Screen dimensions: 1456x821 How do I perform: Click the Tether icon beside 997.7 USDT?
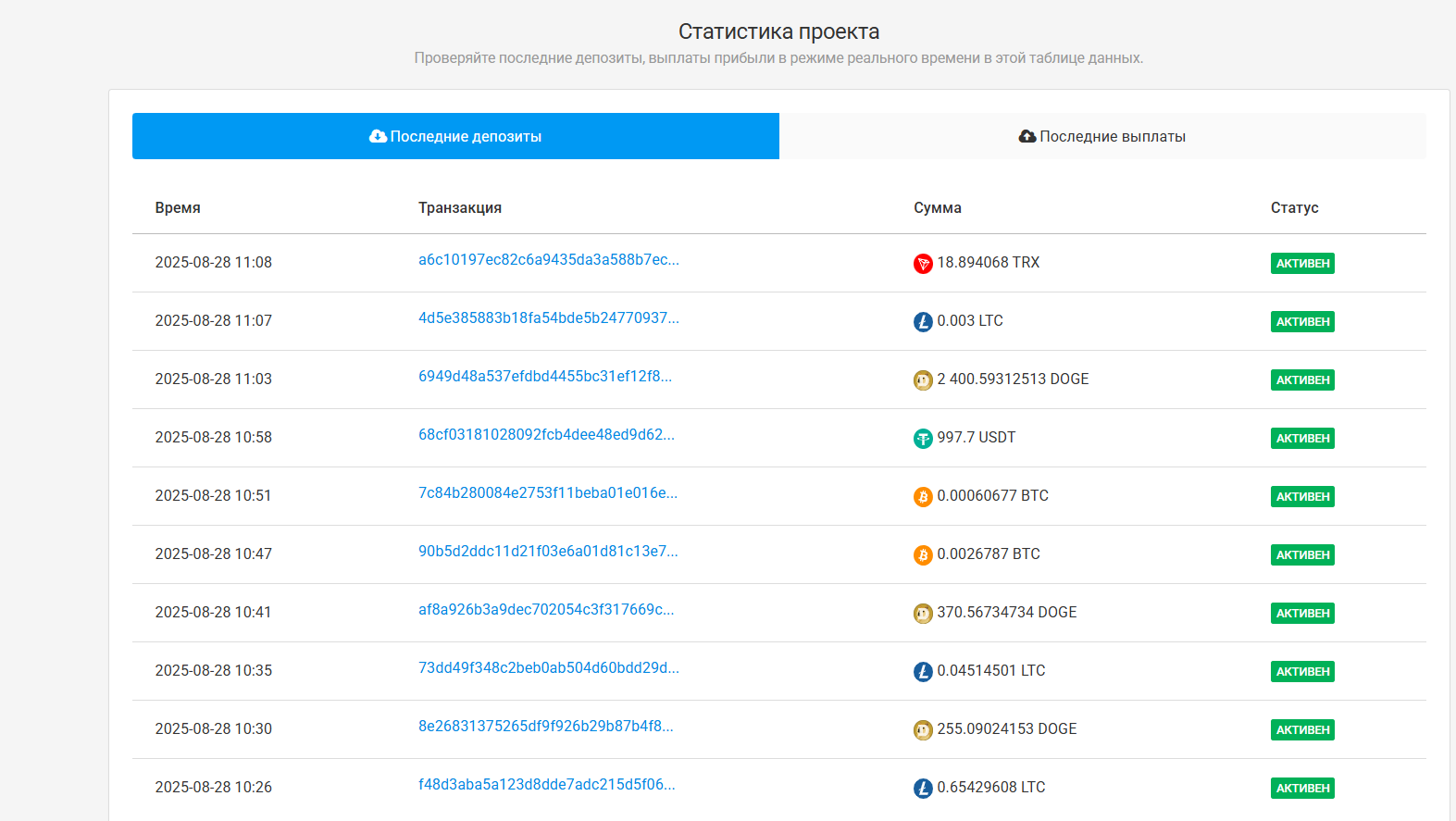(x=923, y=439)
